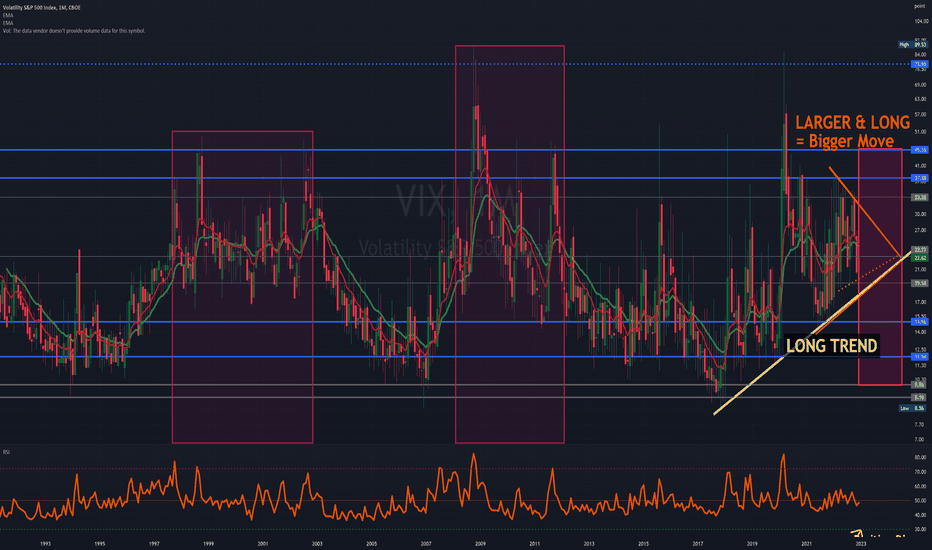Click the High 89.53 price label
This screenshot has height=550, width=932.
[x=913, y=45]
